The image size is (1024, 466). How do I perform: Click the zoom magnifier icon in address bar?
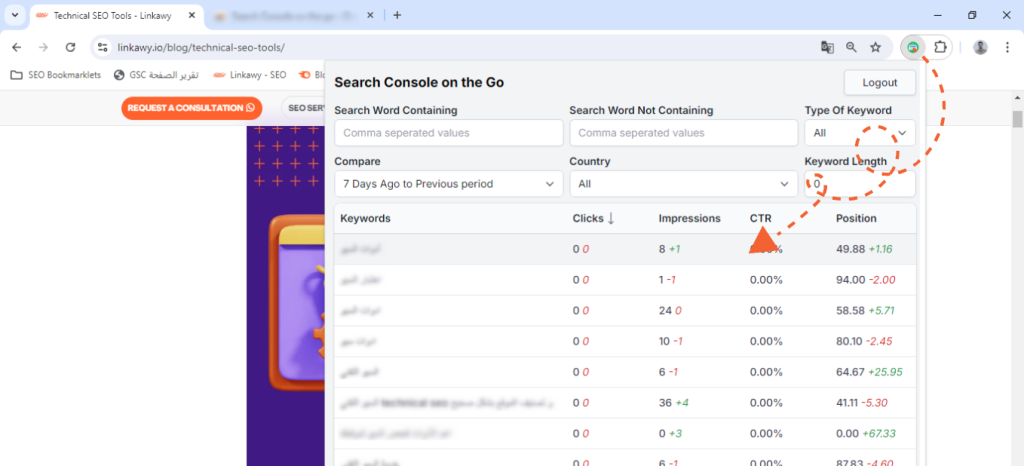[x=851, y=47]
